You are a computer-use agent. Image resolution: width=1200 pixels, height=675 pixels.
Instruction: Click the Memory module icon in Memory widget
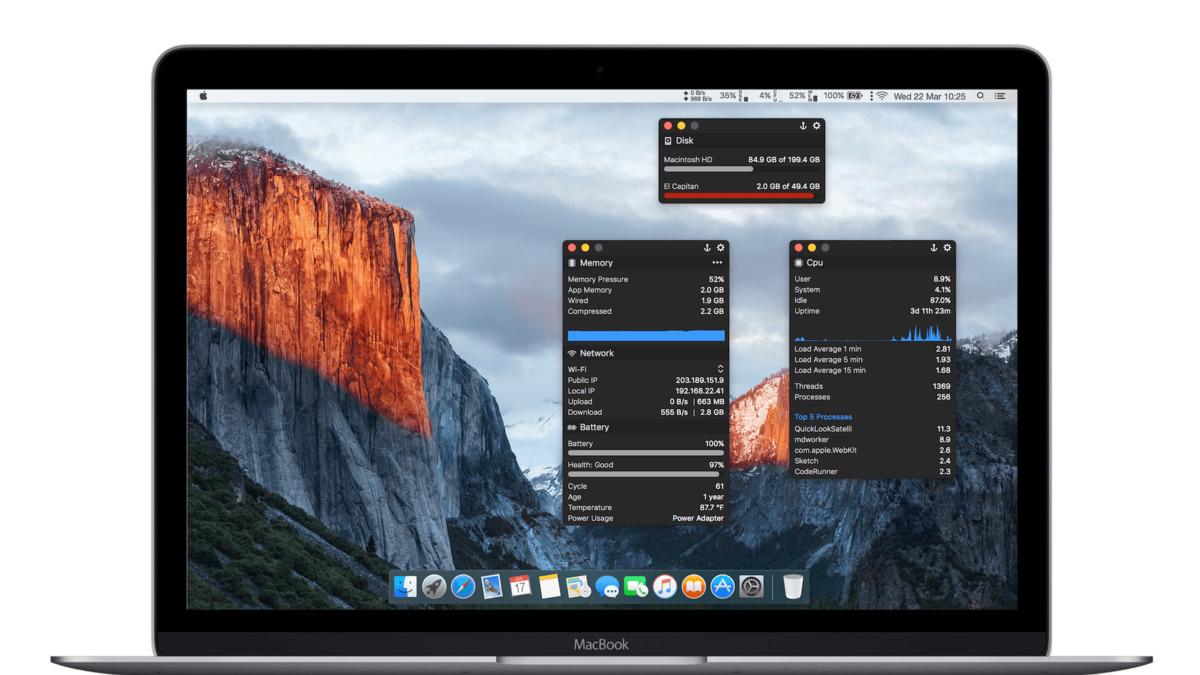(572, 263)
